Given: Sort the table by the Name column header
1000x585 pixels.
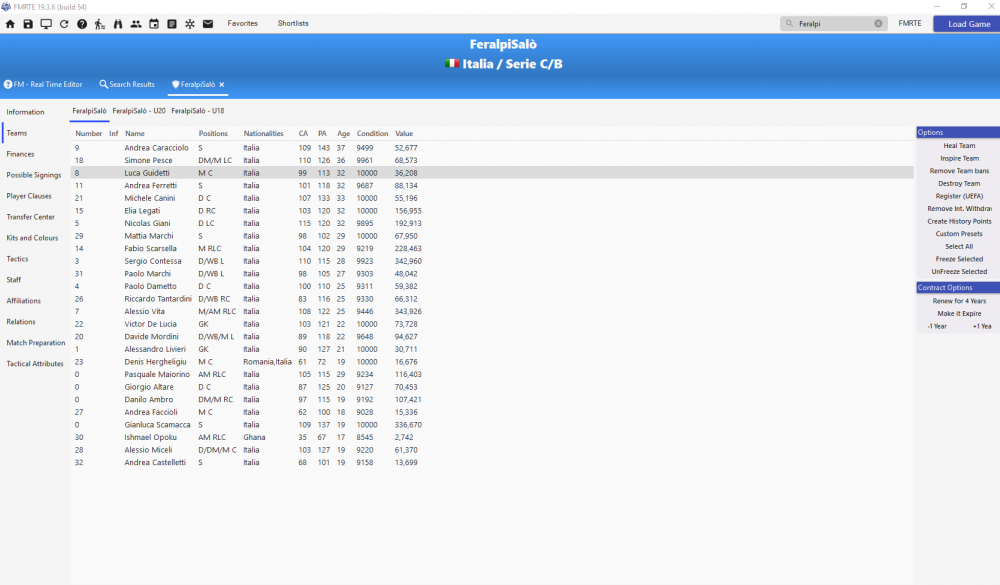Looking at the screenshot, I should (x=135, y=134).
